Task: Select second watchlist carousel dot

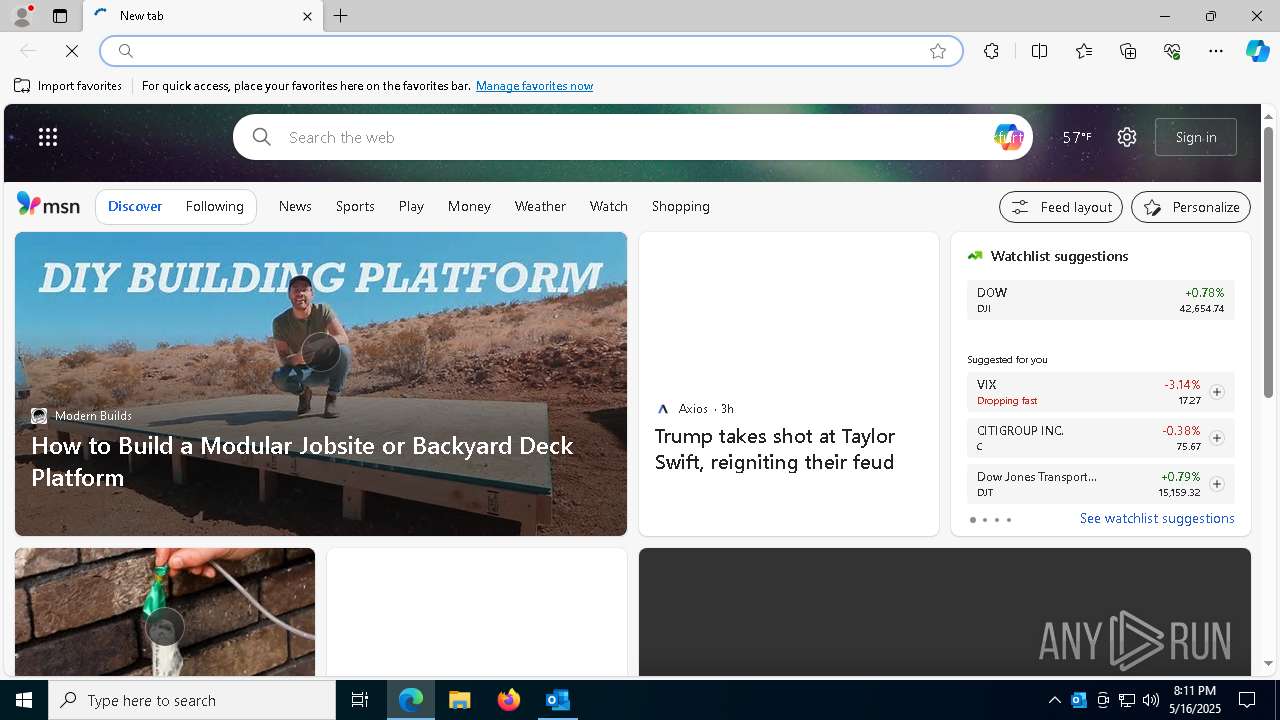Action: [x=984, y=520]
